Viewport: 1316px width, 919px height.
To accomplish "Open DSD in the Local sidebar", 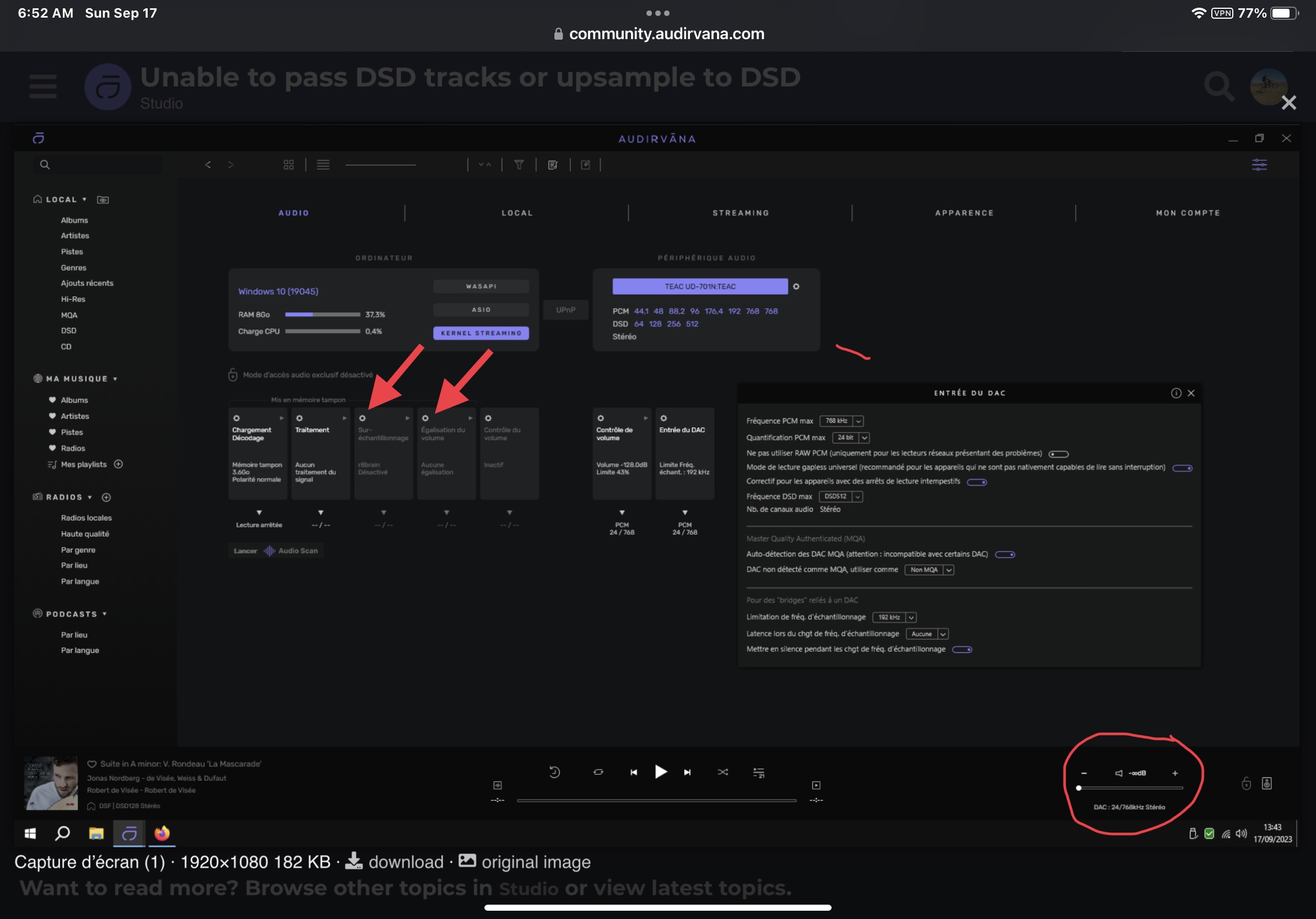I will click(69, 331).
